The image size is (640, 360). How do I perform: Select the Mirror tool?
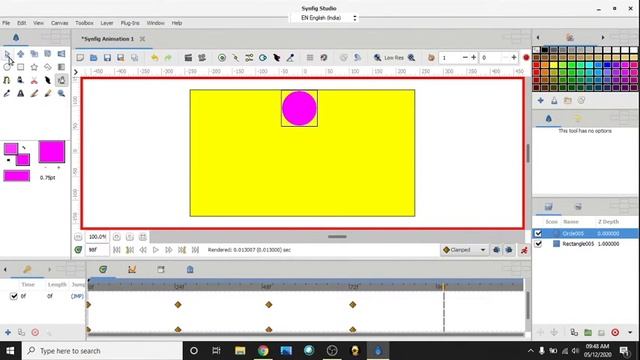tap(61, 54)
